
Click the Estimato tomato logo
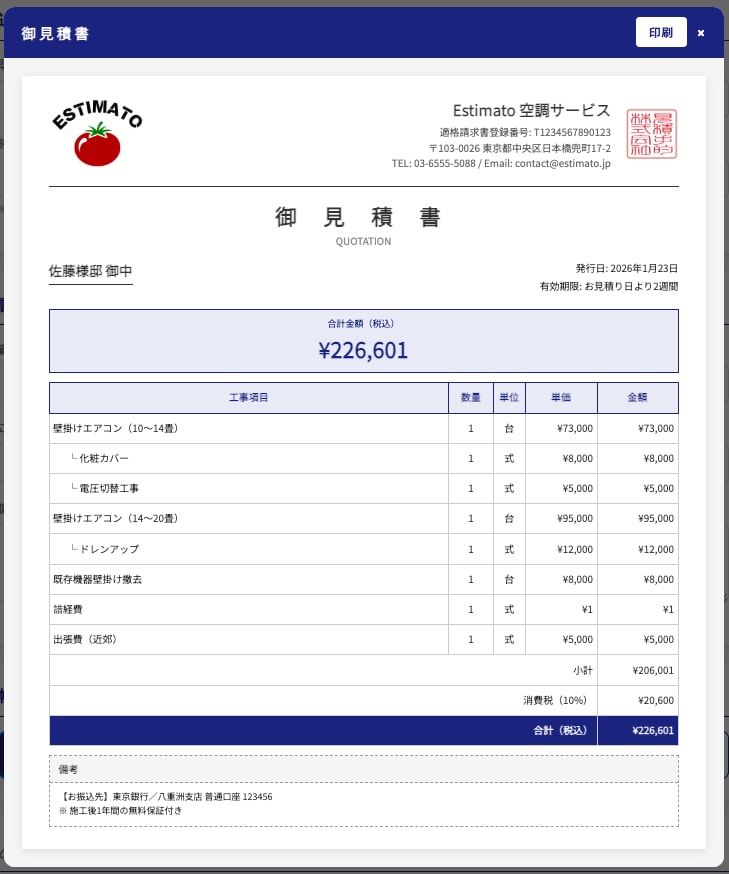tap(98, 134)
